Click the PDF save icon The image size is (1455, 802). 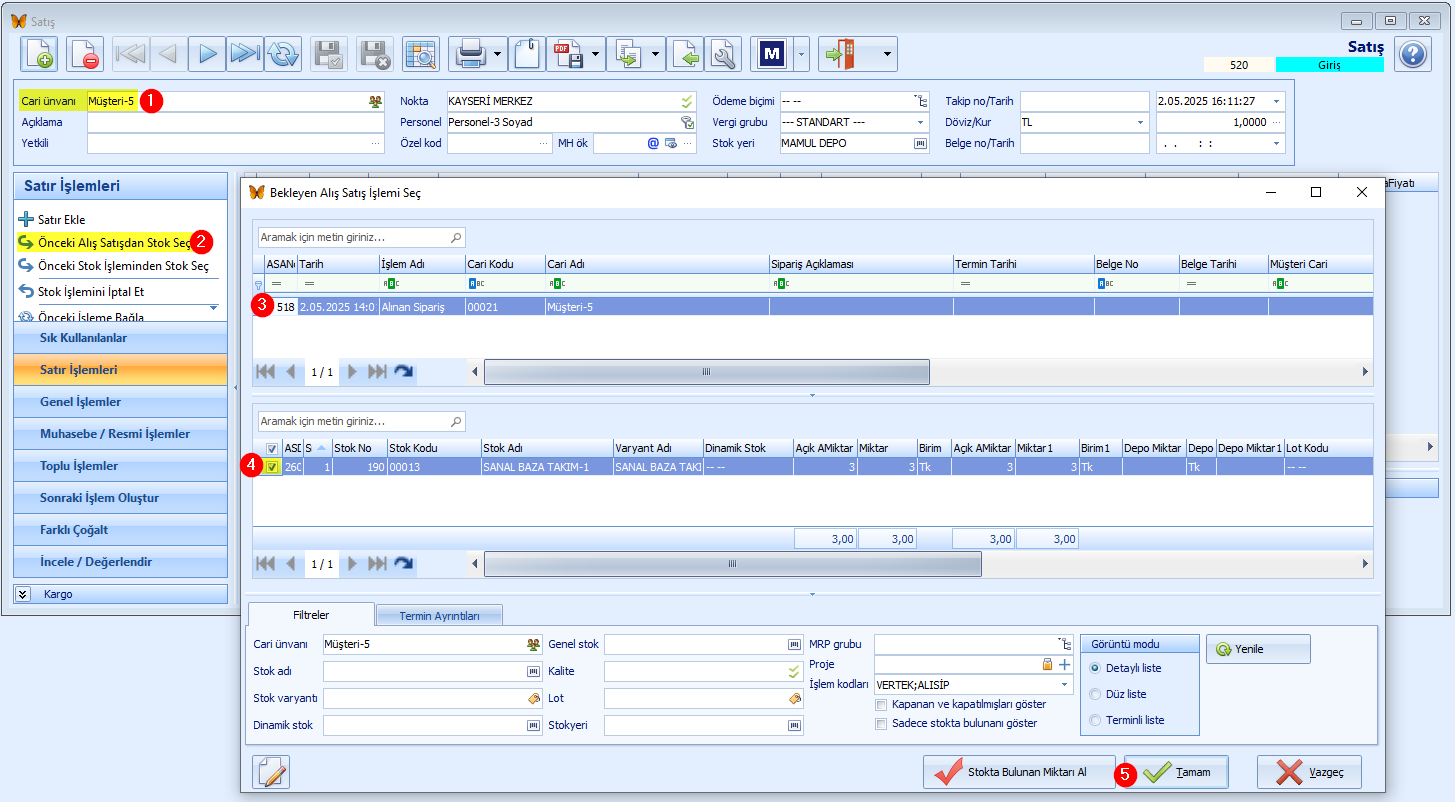(x=568, y=54)
